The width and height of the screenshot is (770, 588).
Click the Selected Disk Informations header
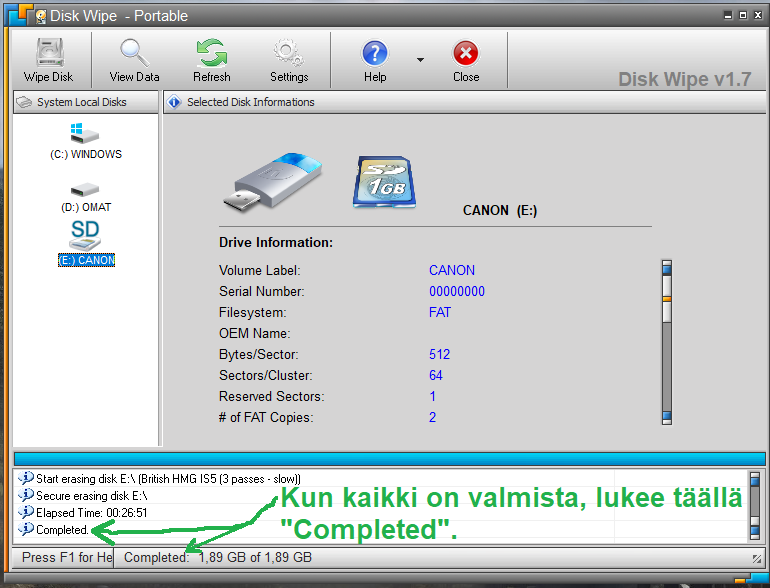pos(464,102)
